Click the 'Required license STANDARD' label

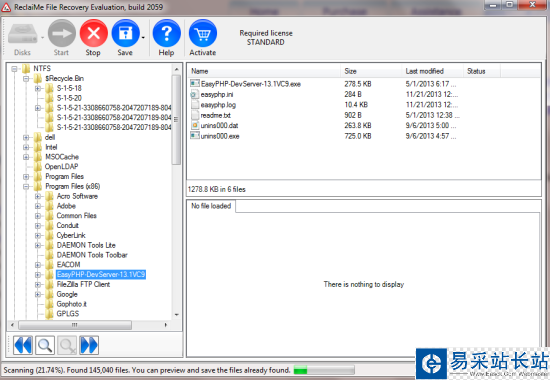click(x=266, y=38)
